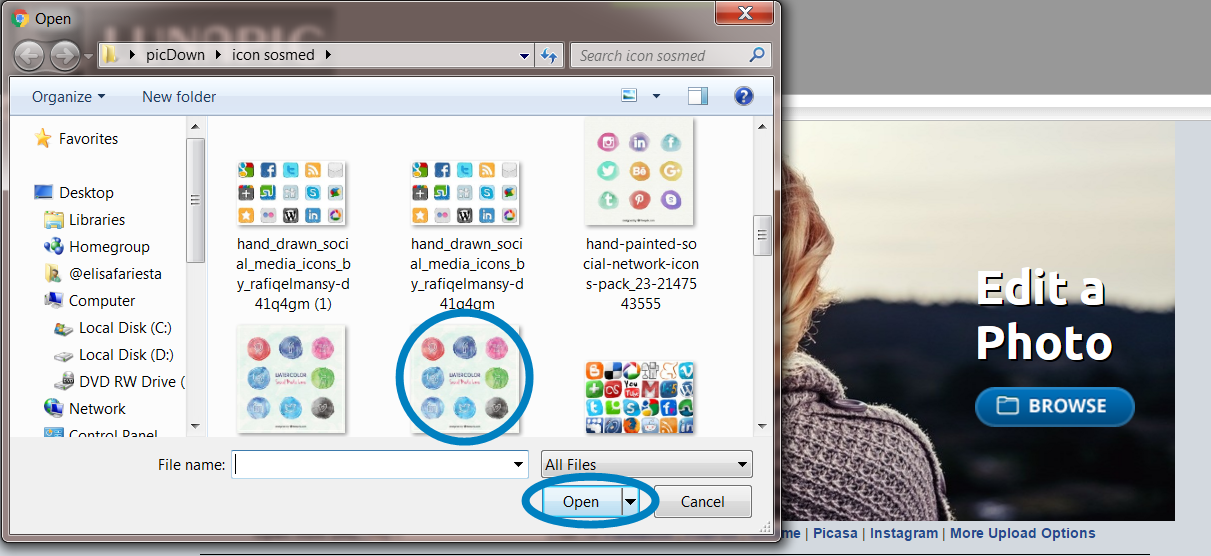
Task: Open More Upload Options link
Action: tap(1022, 534)
